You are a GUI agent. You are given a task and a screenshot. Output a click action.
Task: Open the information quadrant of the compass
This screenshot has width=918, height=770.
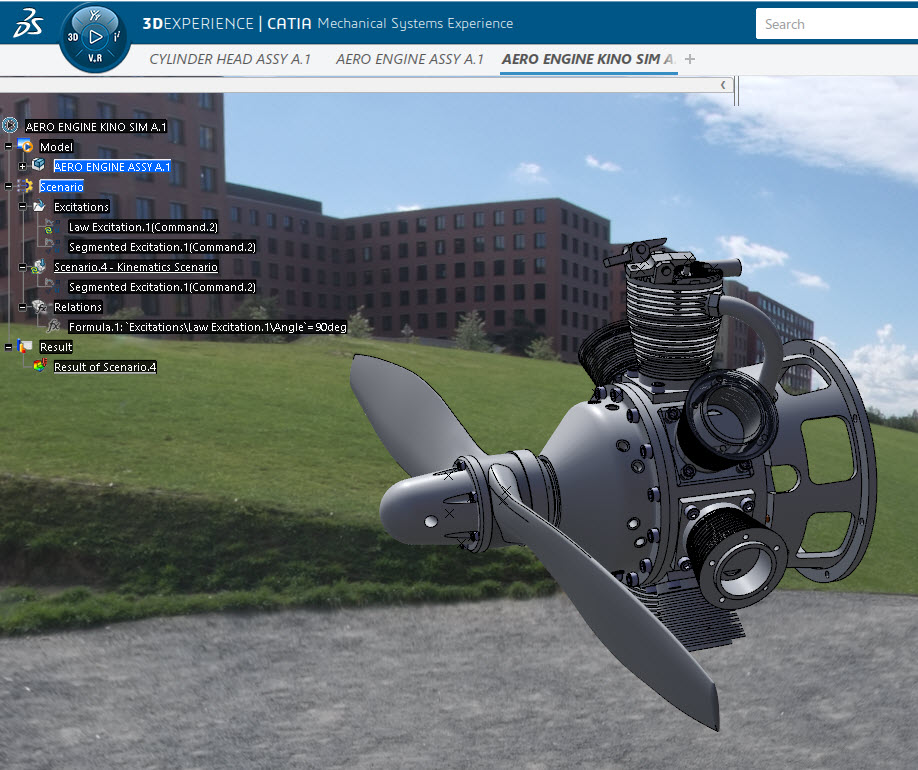117,36
